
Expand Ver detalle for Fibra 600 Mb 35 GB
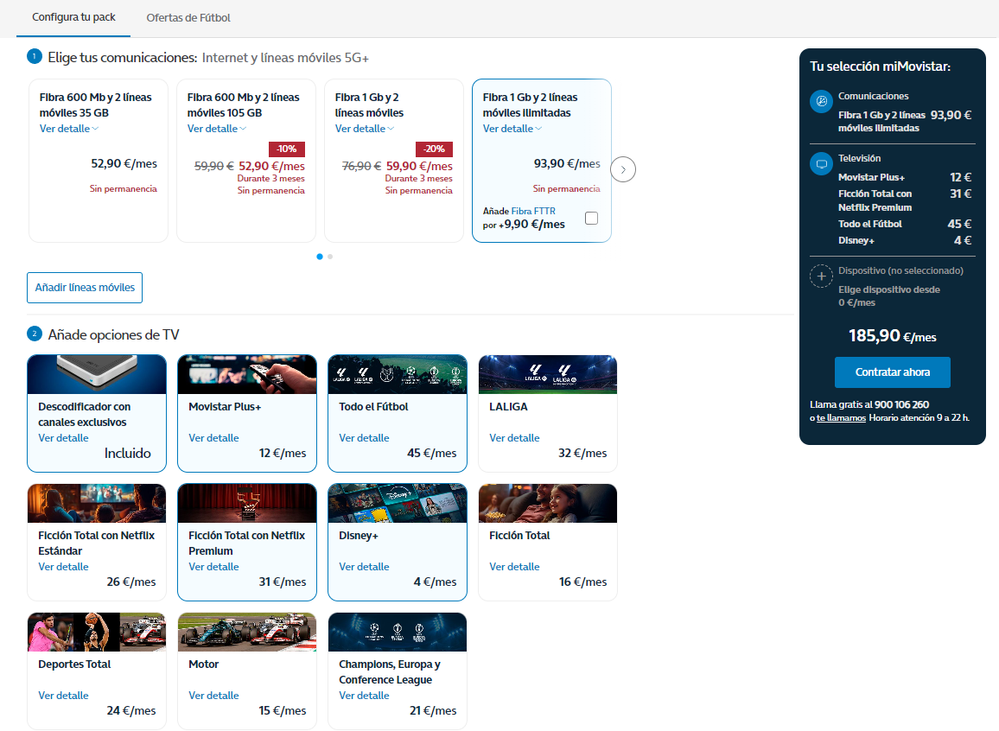click(69, 129)
